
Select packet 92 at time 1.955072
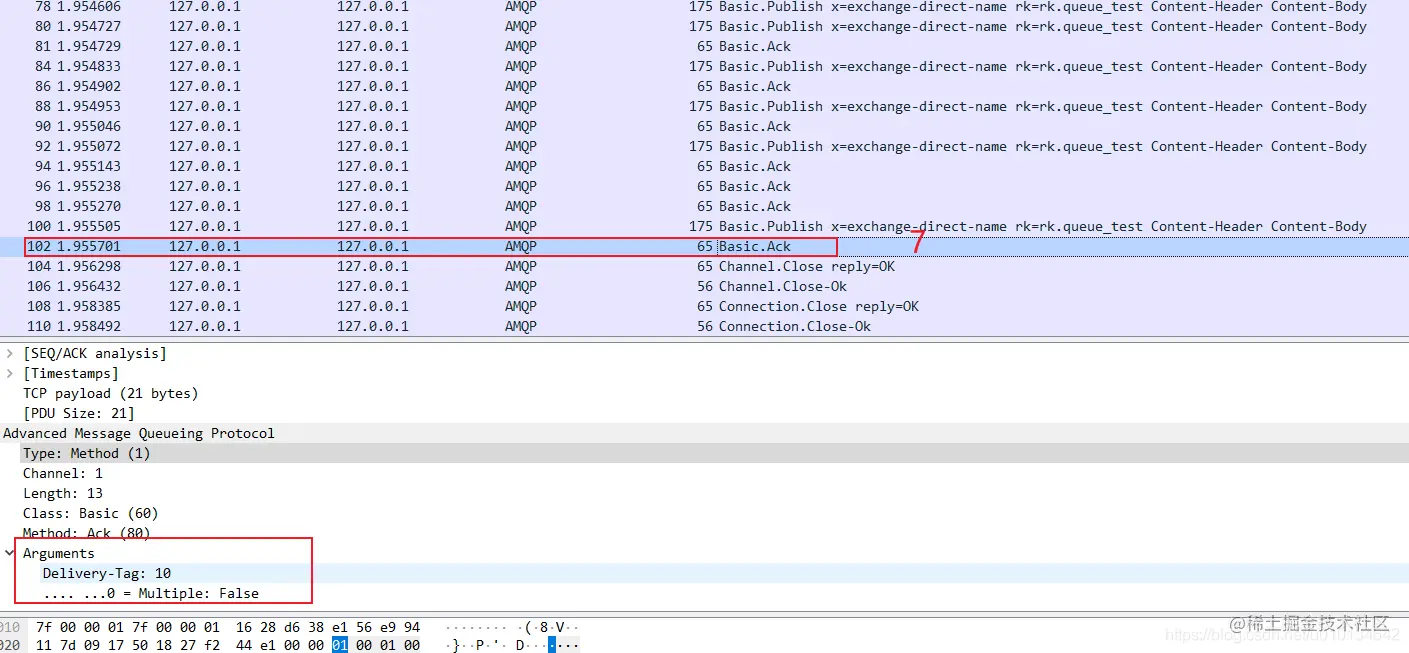704,146
